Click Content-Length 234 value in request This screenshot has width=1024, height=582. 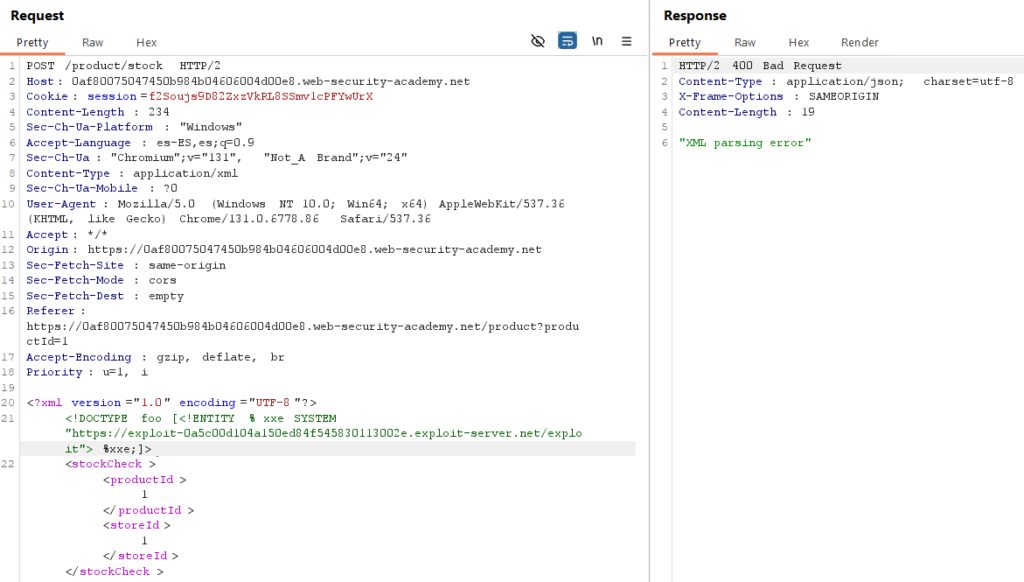pos(159,112)
